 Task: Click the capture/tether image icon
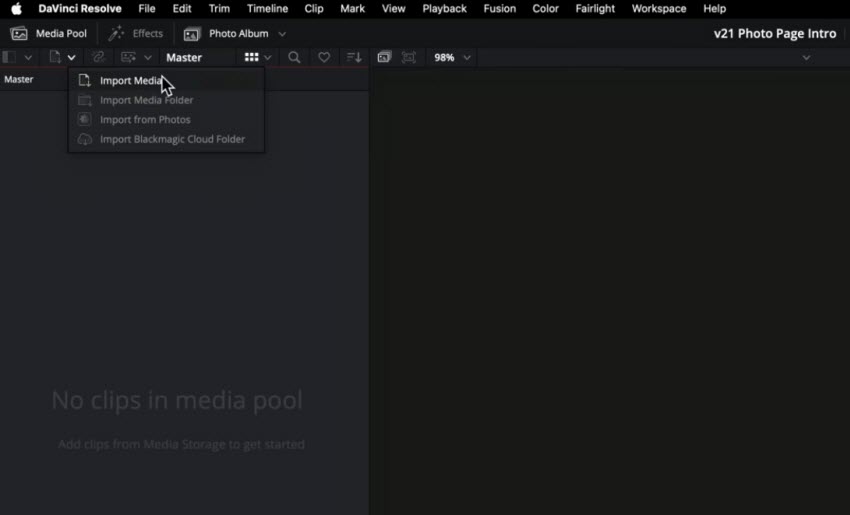[x=128, y=57]
